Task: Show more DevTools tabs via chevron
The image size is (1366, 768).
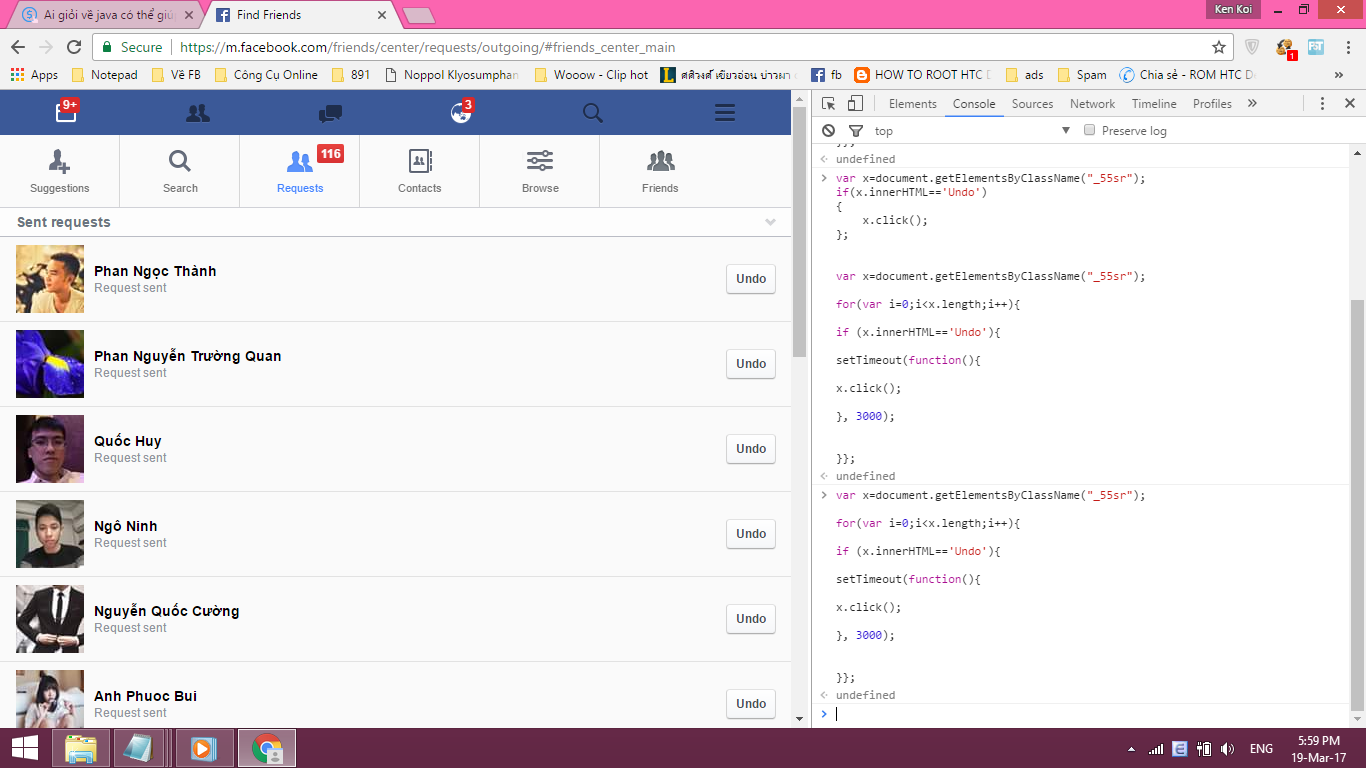Action: [1251, 104]
